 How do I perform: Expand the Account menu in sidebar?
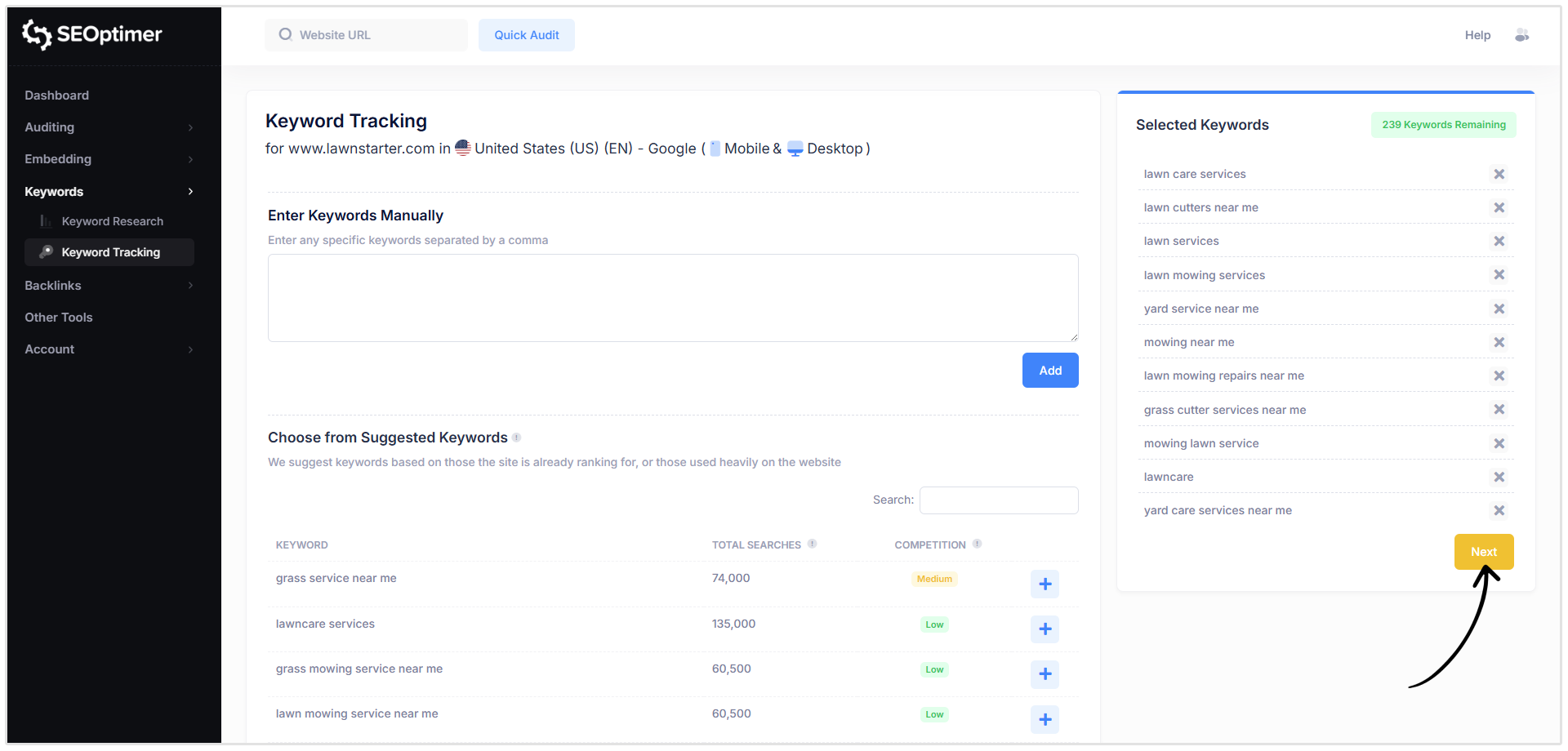point(109,349)
